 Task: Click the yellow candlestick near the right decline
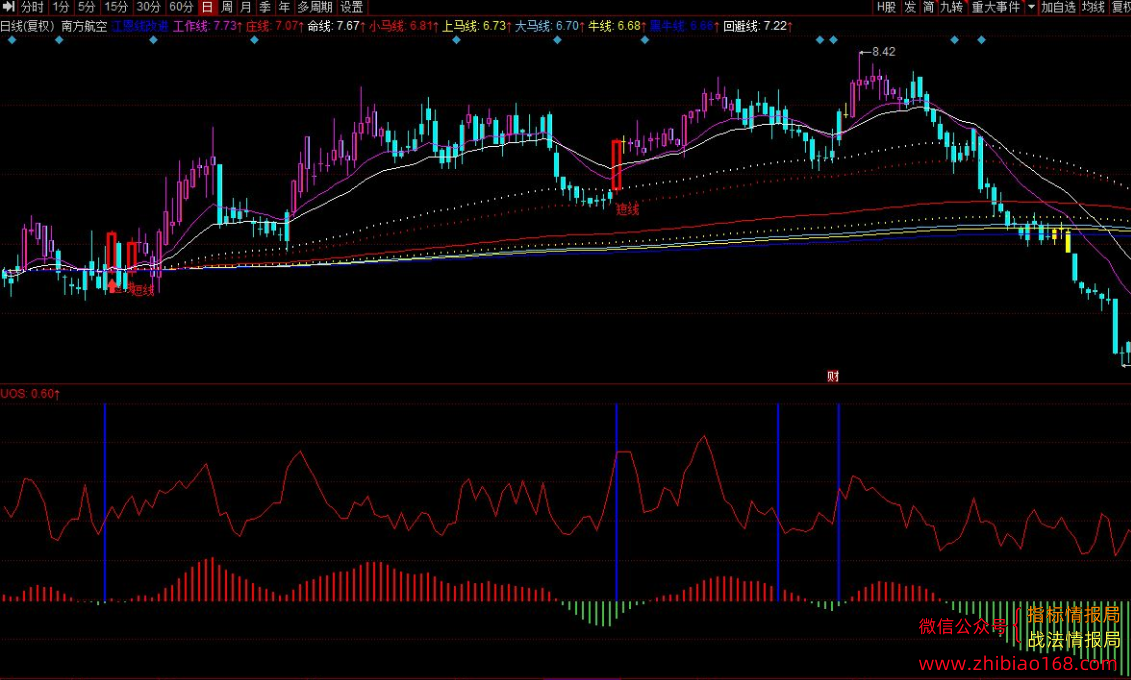1068,239
